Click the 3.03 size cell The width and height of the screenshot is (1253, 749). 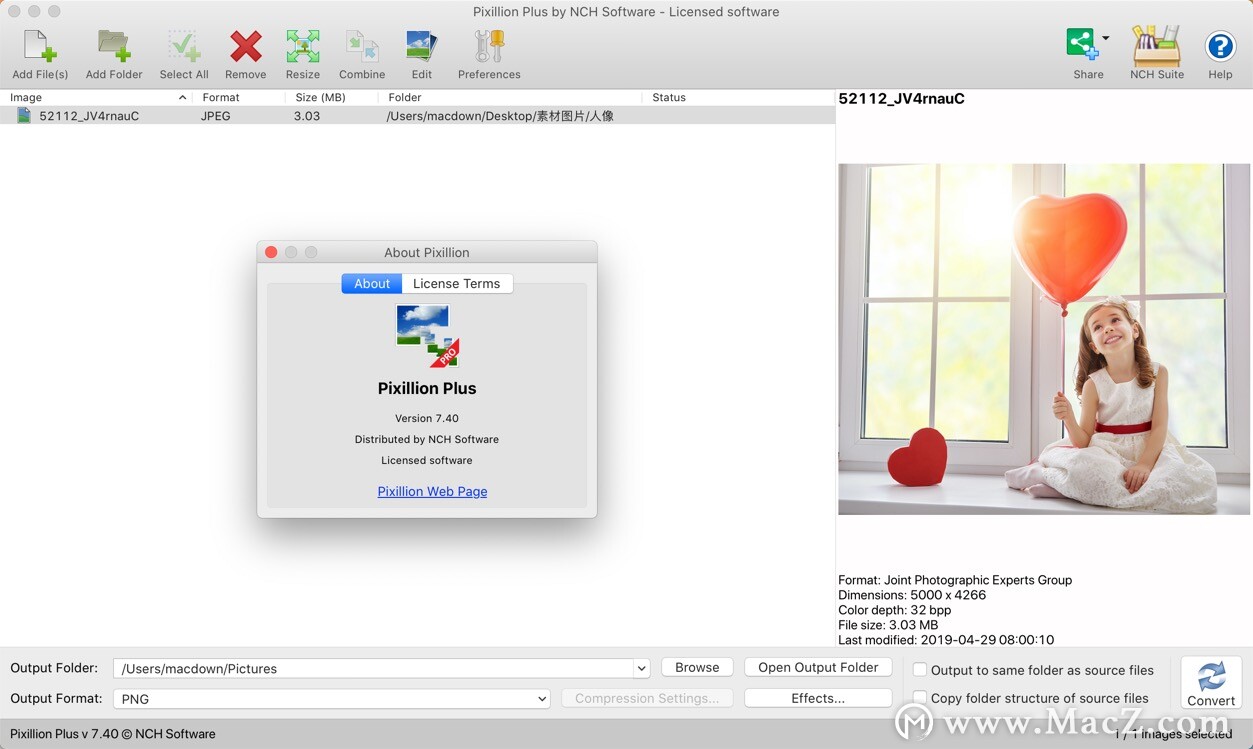(x=307, y=116)
